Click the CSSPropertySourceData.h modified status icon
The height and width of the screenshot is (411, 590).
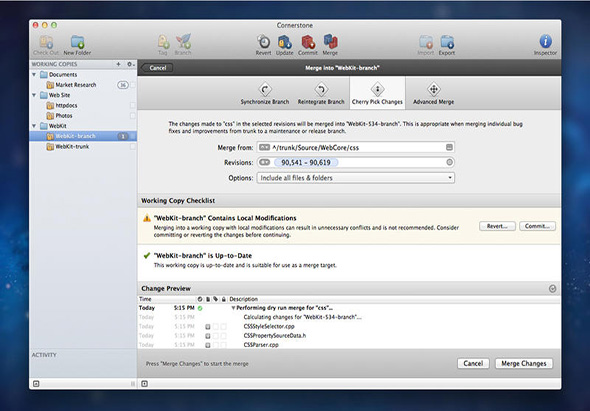(208, 336)
